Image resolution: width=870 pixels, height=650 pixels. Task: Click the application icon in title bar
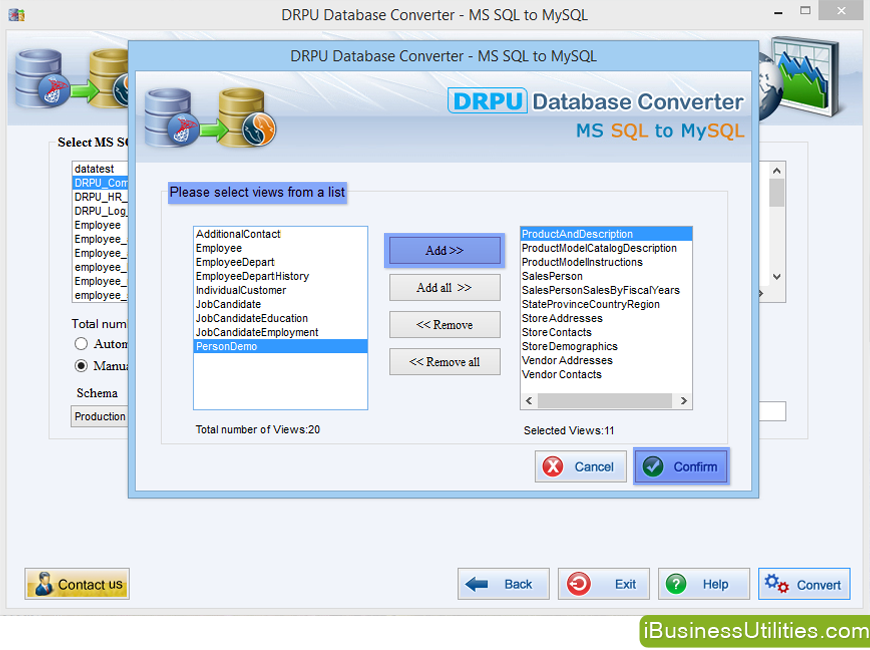tap(17, 14)
